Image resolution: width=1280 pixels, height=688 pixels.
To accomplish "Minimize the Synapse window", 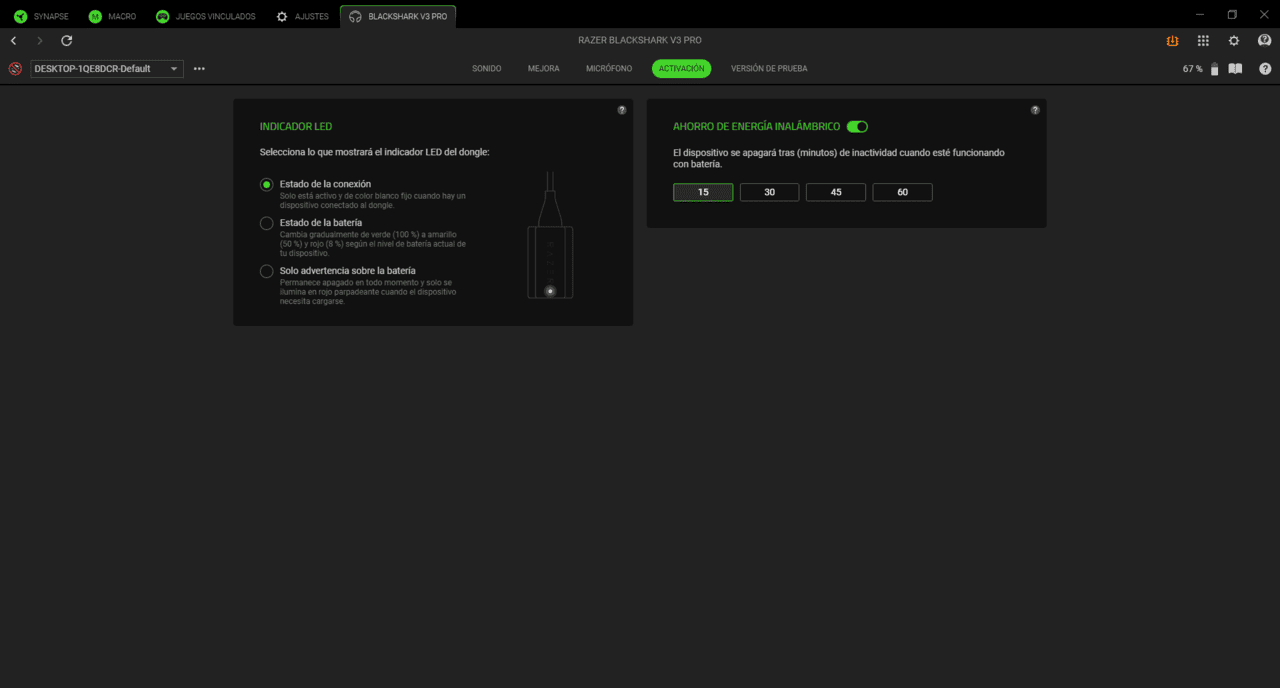I will point(1201,14).
